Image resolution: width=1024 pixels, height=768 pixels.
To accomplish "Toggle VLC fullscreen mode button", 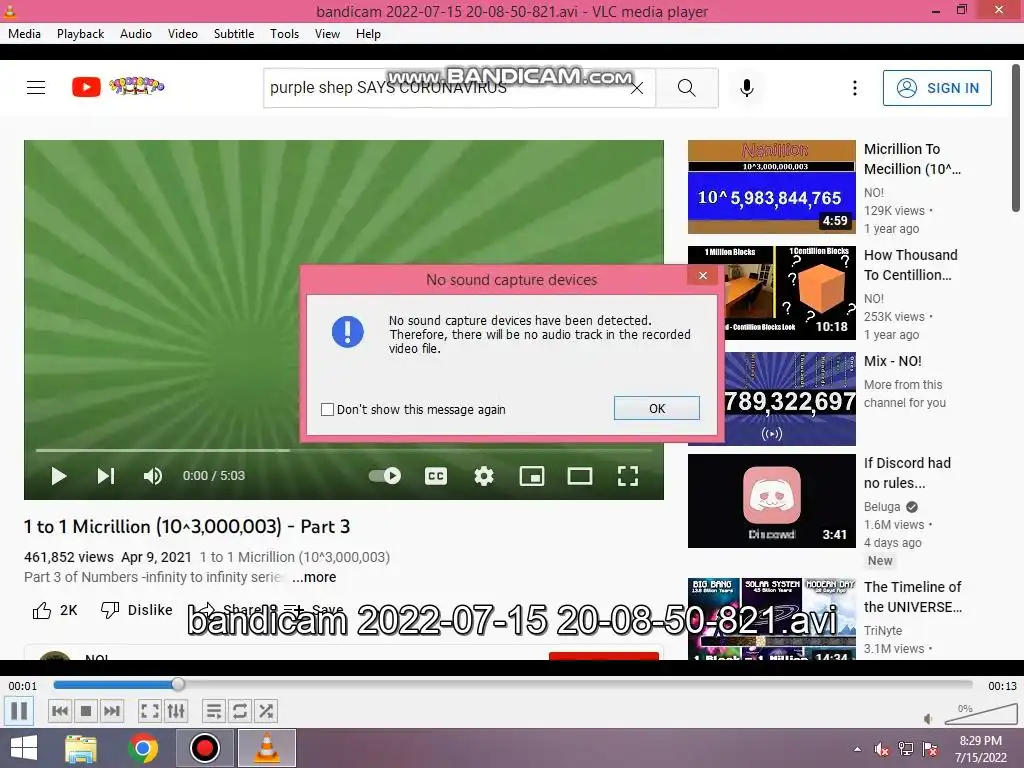I will tap(150, 711).
